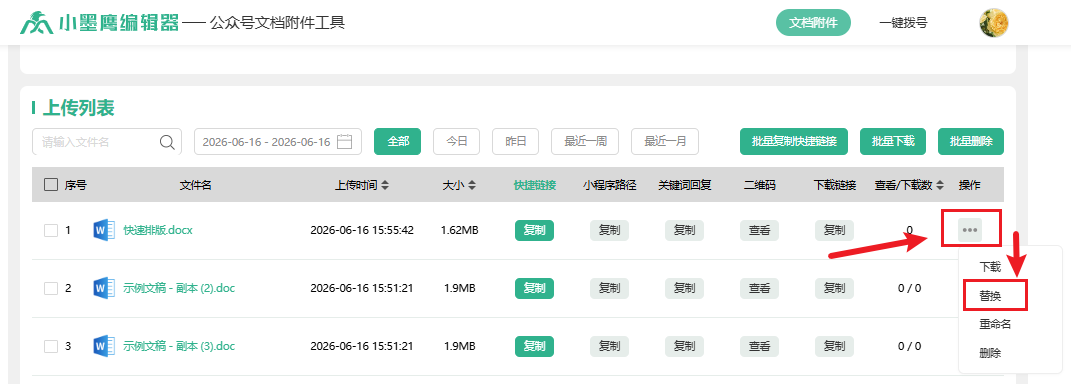Open the 示例文稿 - 副本 (3).doc file link
This screenshot has height=384, width=1071.
point(179,346)
